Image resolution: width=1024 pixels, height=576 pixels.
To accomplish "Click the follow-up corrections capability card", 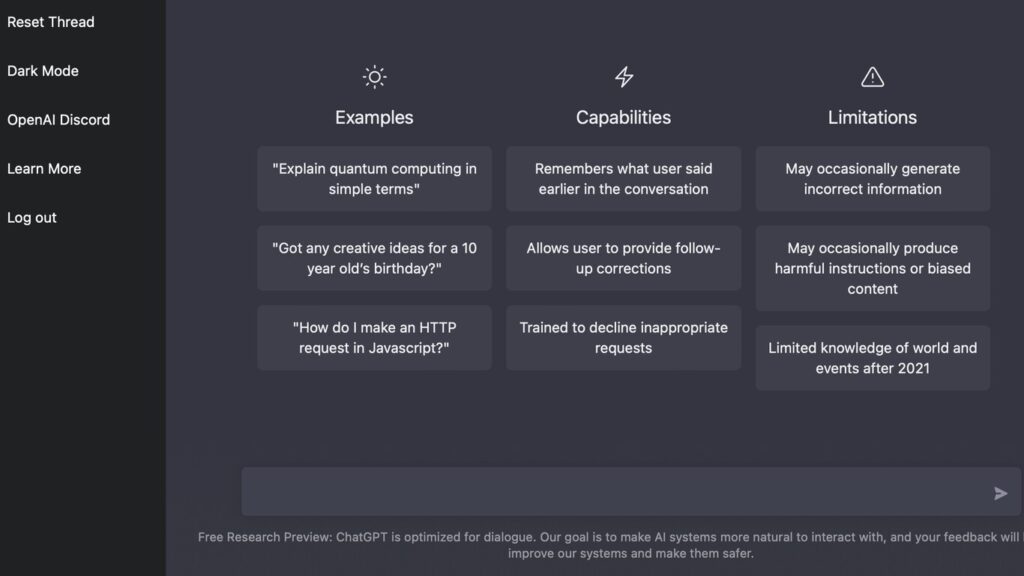I will [623, 258].
